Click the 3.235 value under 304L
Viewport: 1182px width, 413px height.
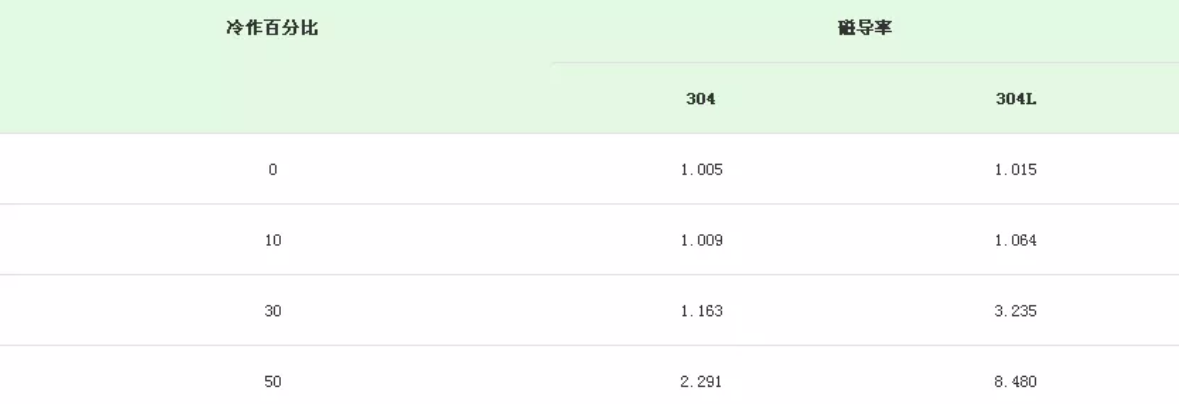click(1016, 311)
